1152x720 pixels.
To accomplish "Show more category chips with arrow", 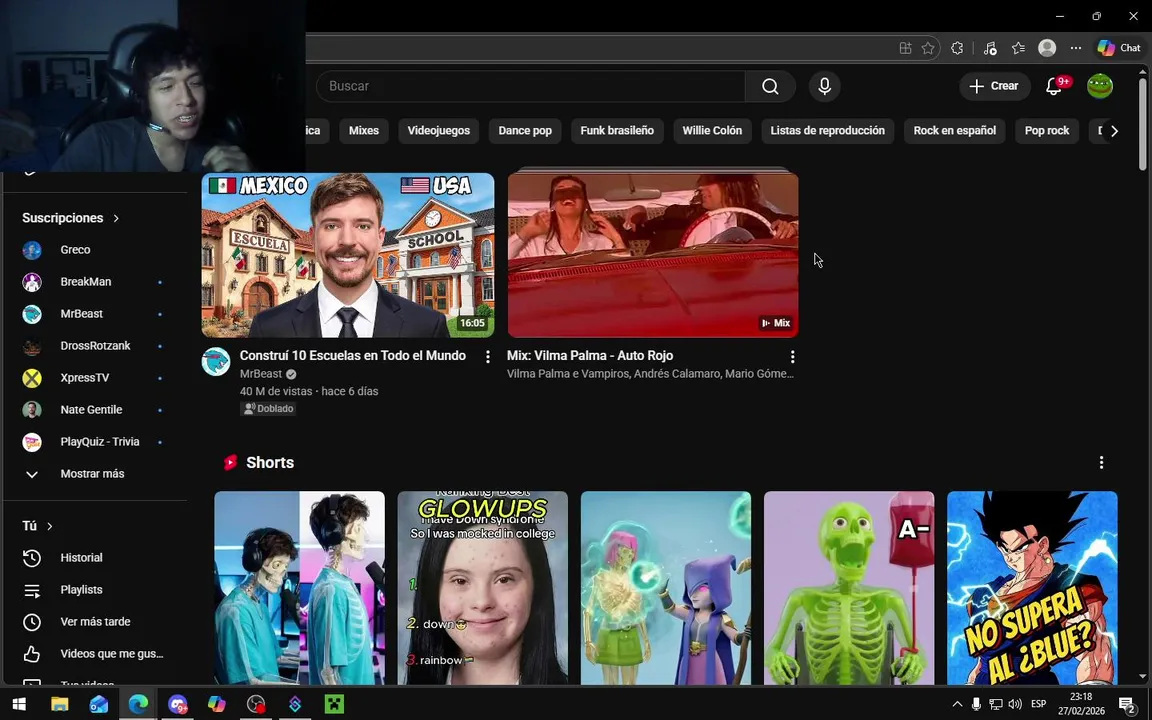I will [1115, 131].
